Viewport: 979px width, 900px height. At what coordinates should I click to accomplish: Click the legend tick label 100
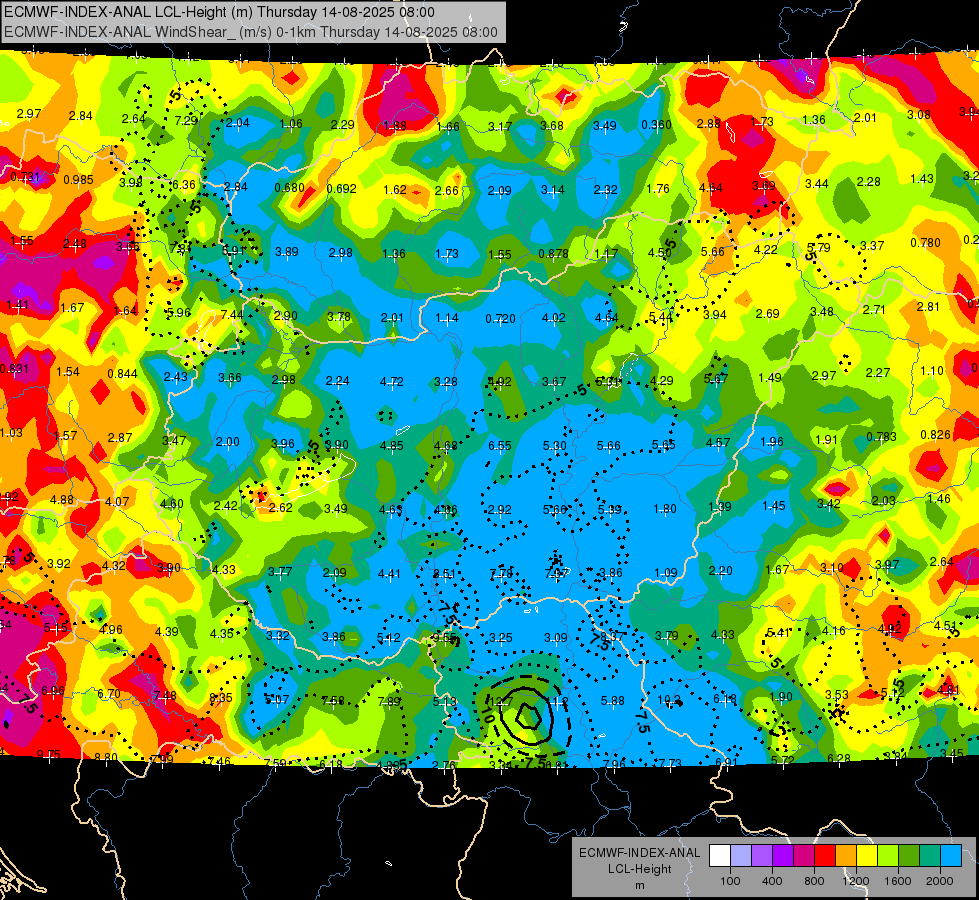point(730,881)
